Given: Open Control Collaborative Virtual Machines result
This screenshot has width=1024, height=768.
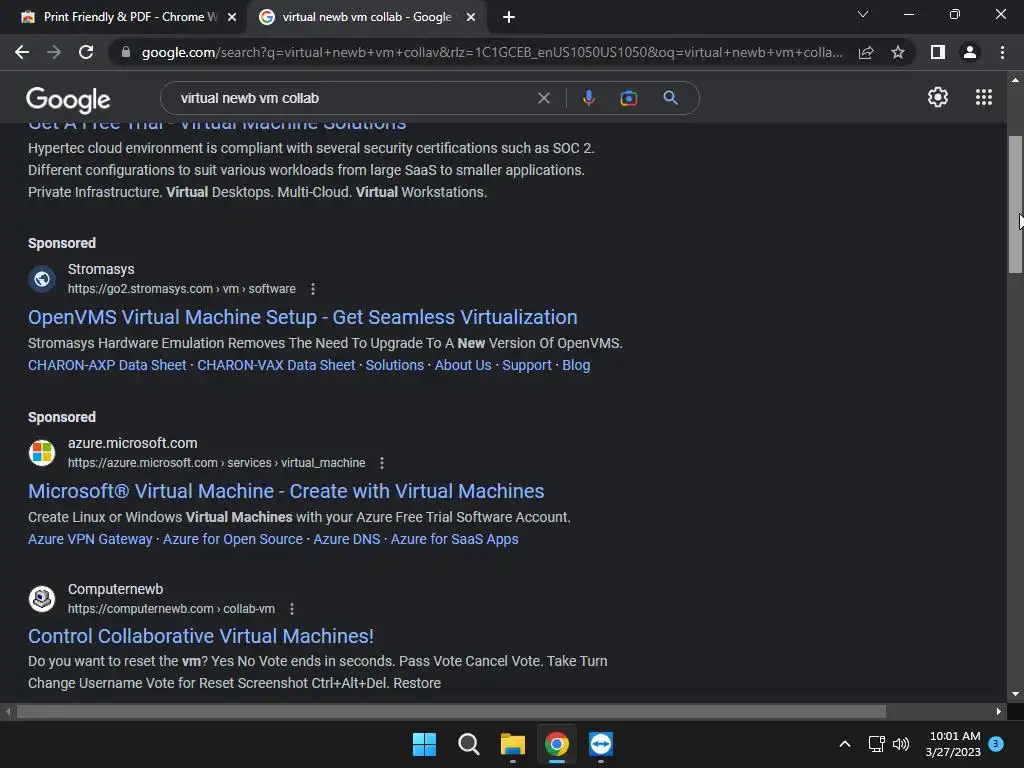Looking at the screenshot, I should [x=201, y=636].
